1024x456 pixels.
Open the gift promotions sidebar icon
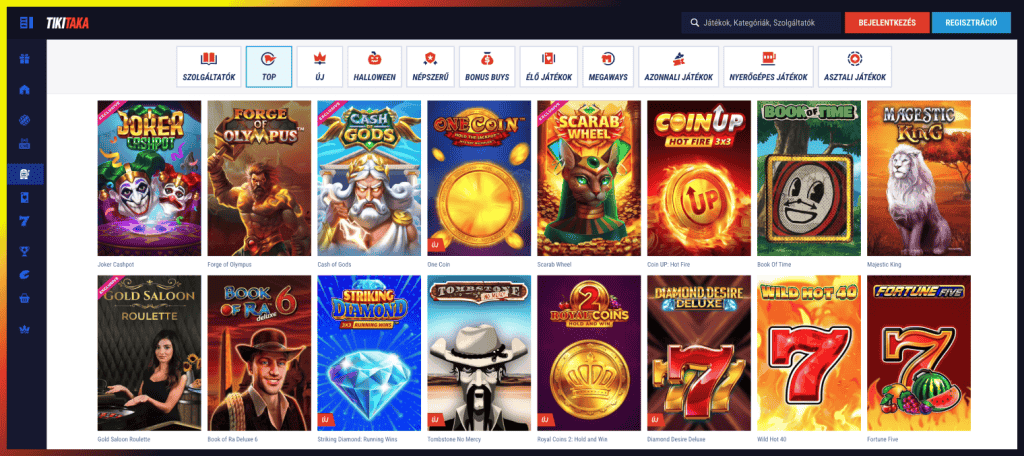click(25, 59)
